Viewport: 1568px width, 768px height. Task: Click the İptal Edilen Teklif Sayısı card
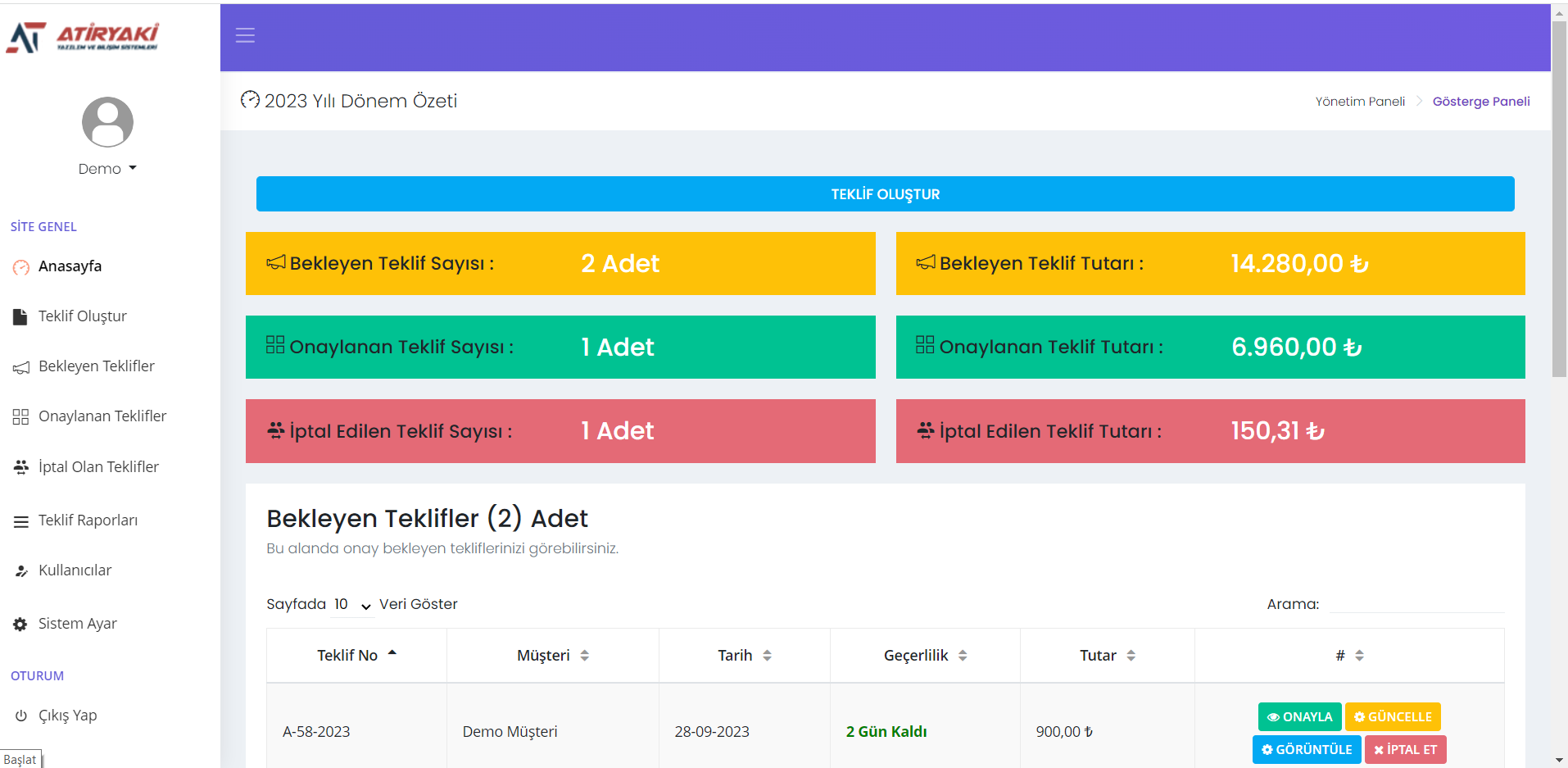tap(560, 431)
